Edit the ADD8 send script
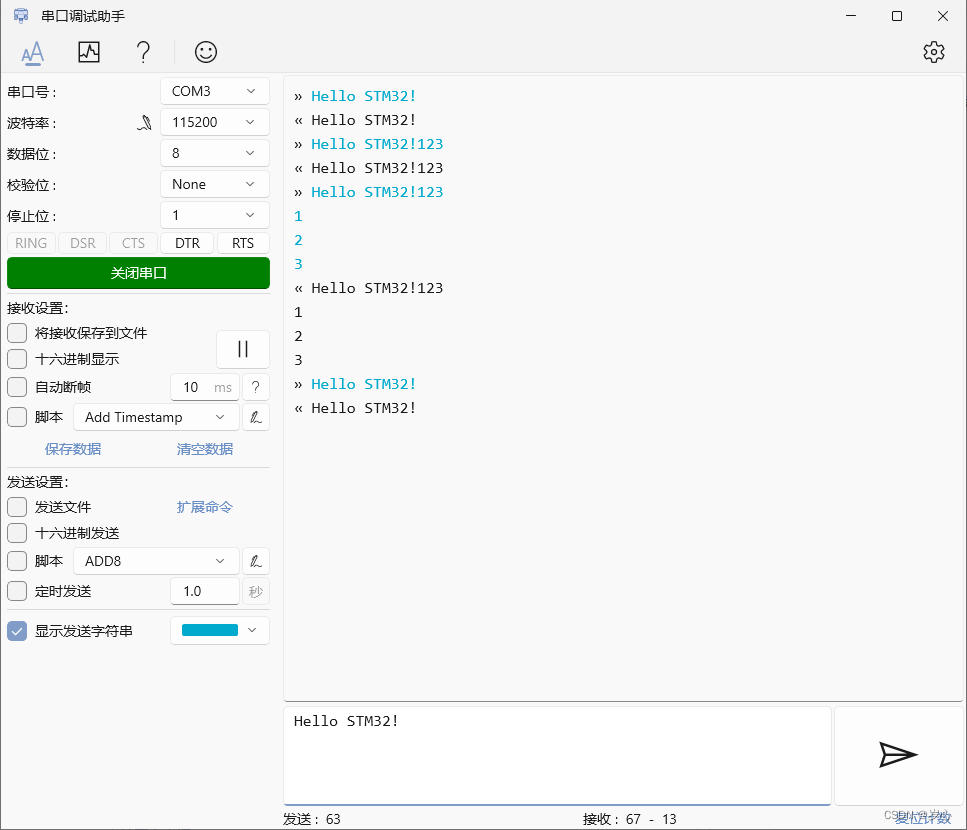Screen dimensions: 967x830 point(255,561)
